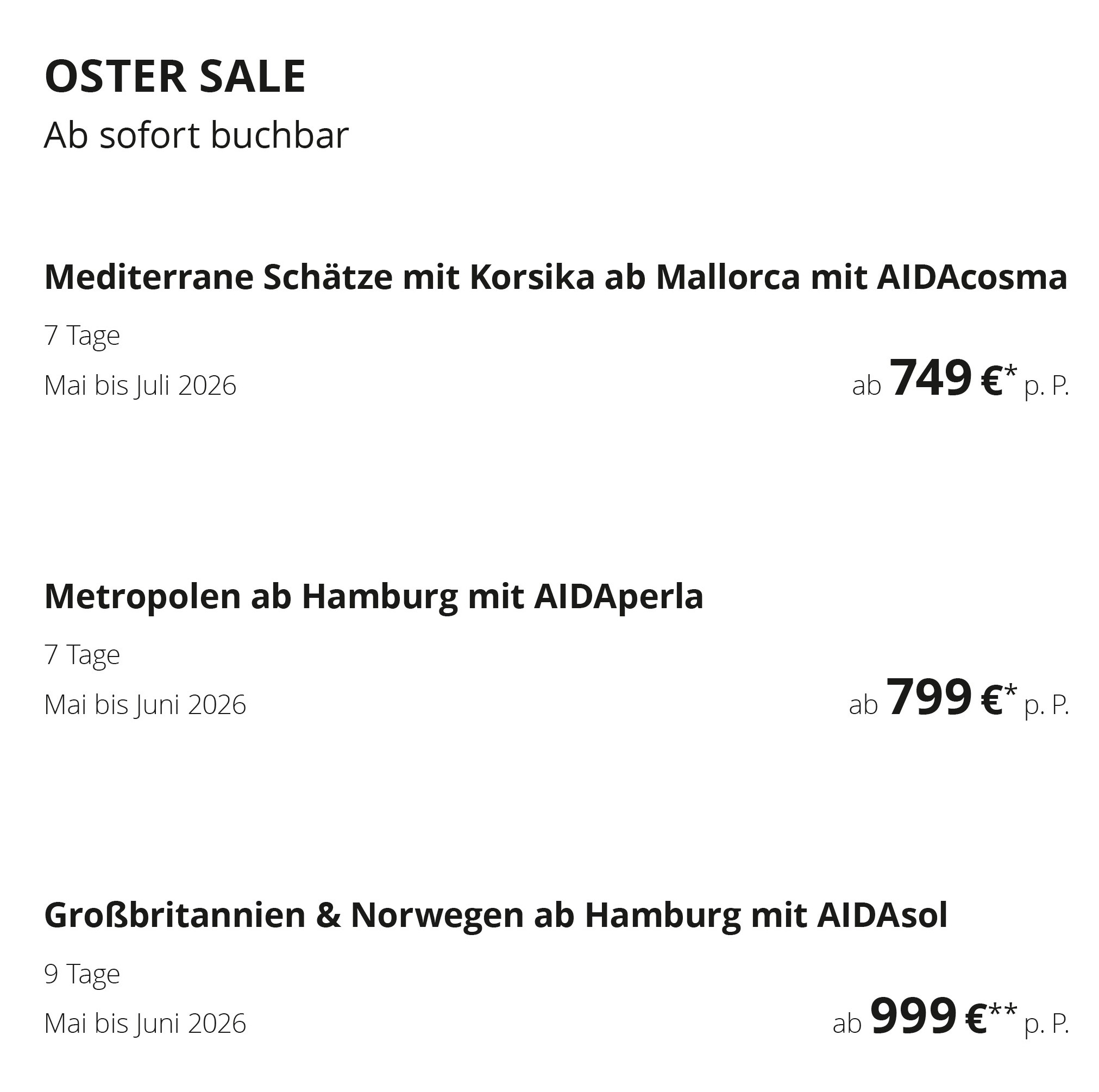
Task: Open the Metropolen ab Hamburg AIDAperla offer
Action: coord(374,596)
